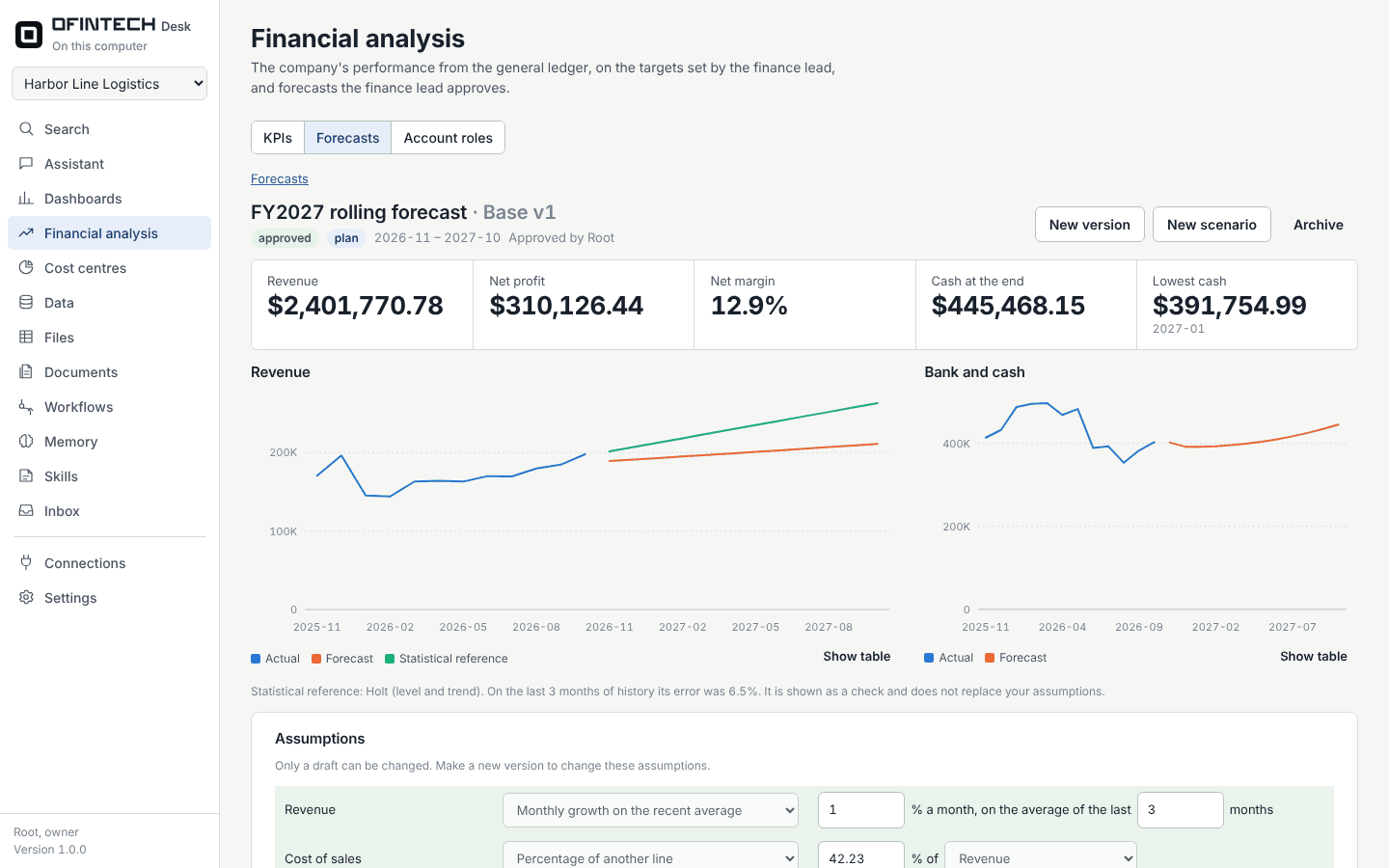
Task: Click the Net profit value $310,126.44
Action: [566, 306]
